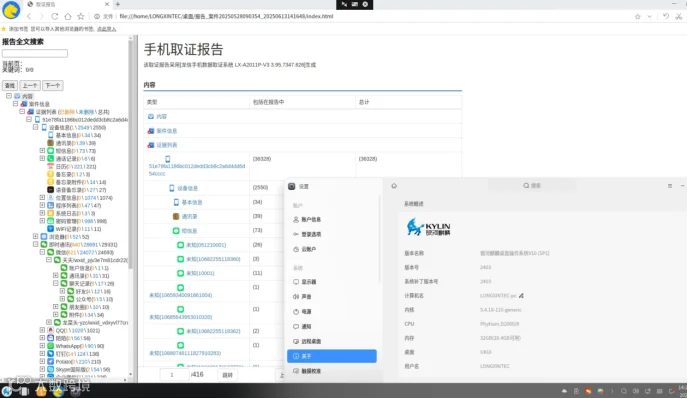Screen dimensions: 688x399
Task: Expand the QQ tree node
Action: coord(42,331)
